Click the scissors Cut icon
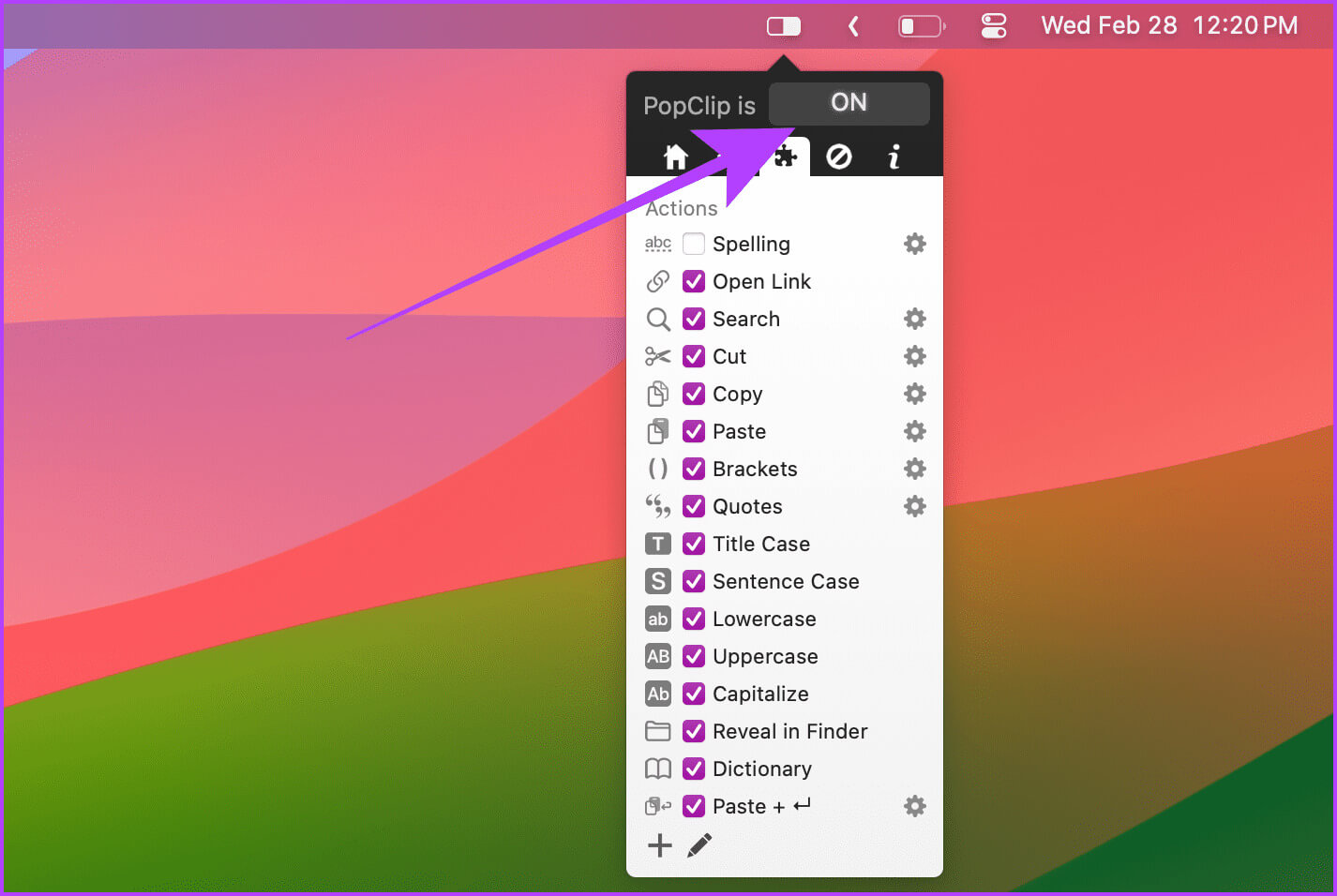This screenshot has width=1337, height=896. (658, 356)
